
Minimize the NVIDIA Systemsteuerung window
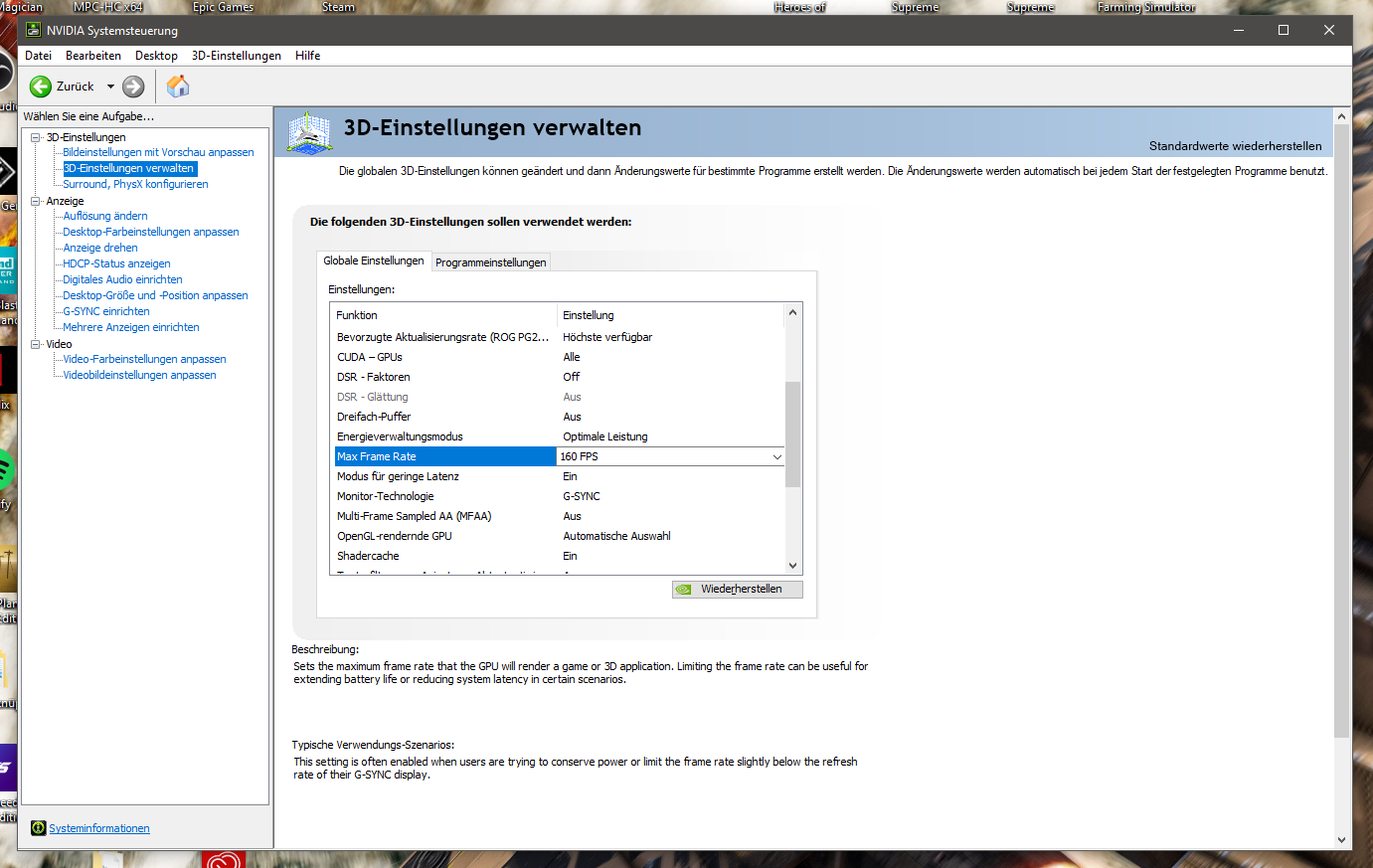tap(1239, 30)
